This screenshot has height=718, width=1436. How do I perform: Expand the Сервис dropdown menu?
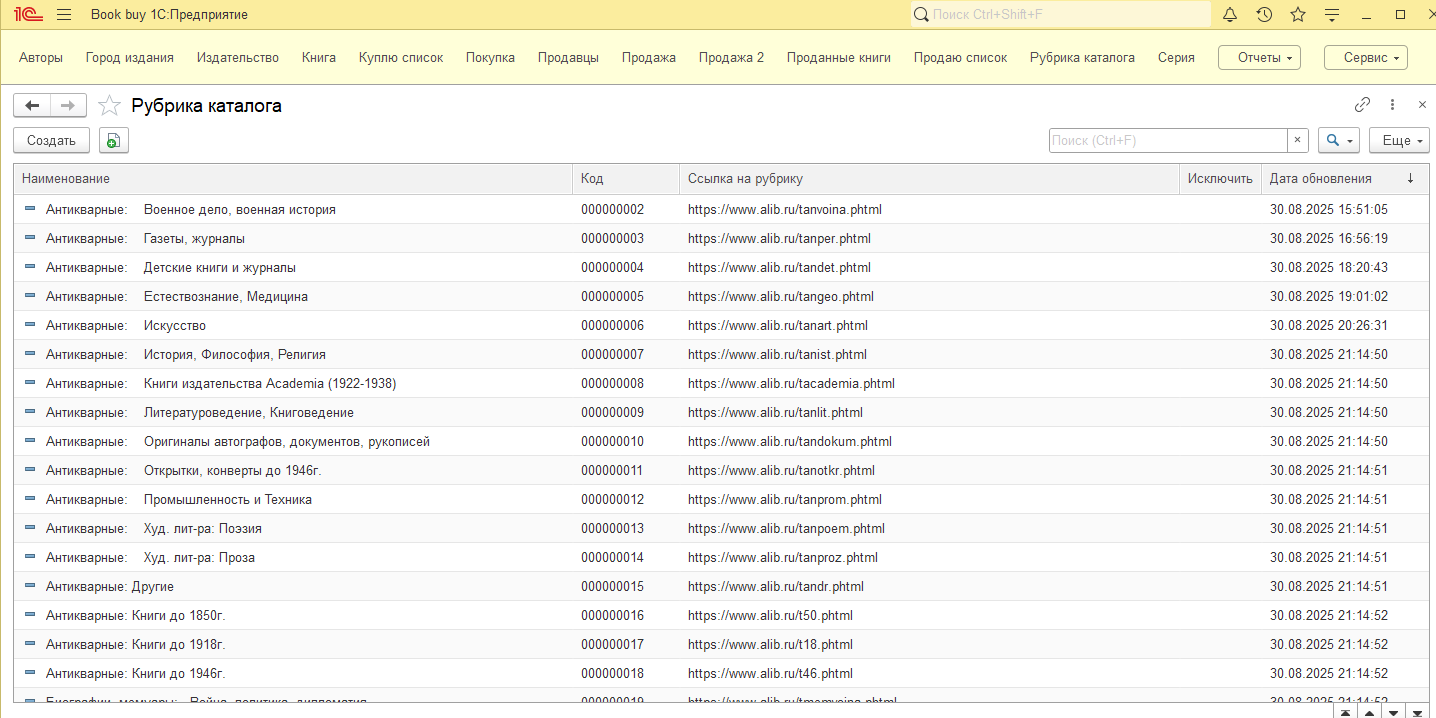1365,58
